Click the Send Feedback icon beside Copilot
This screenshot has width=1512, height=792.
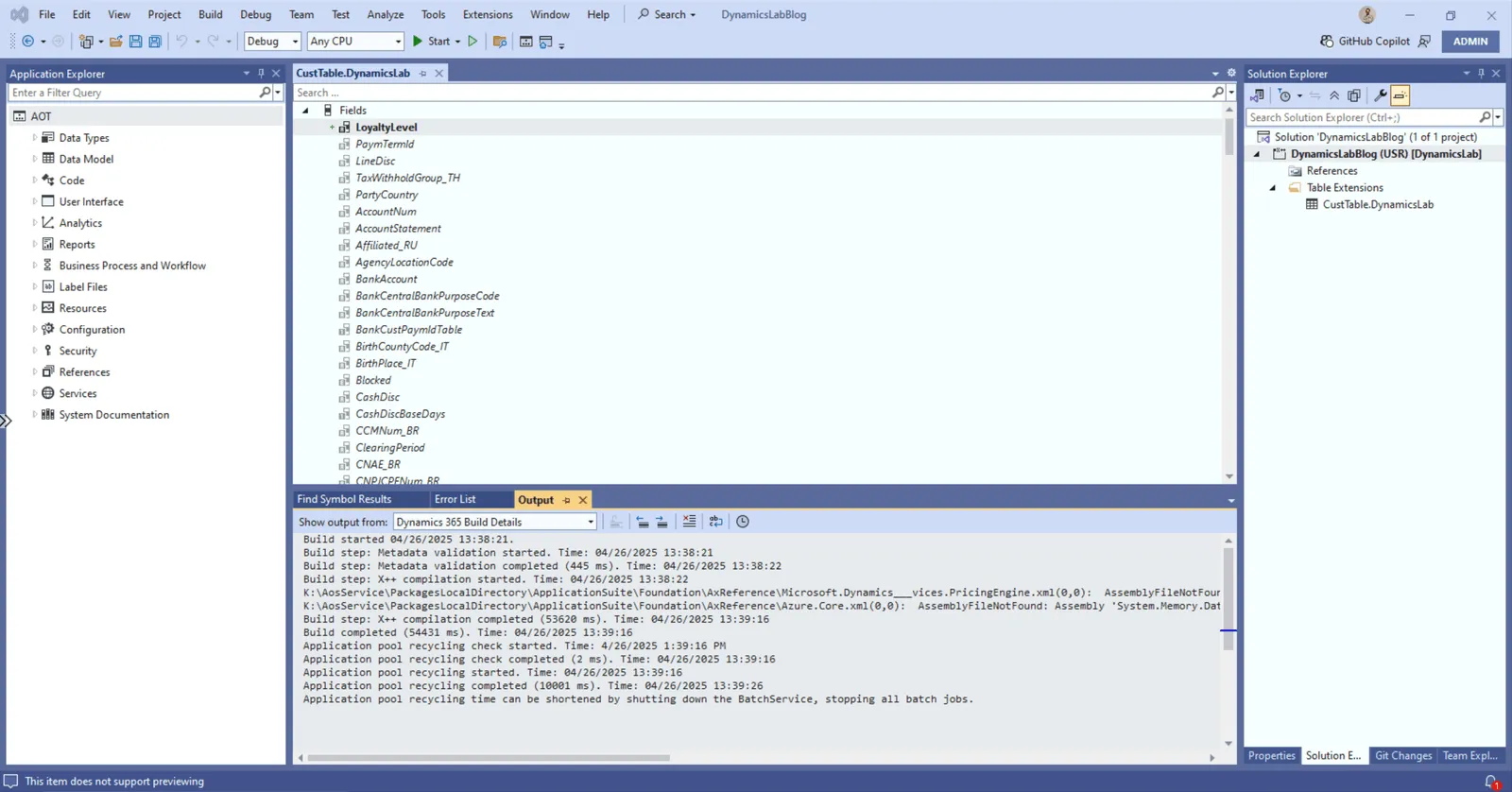click(x=1424, y=42)
